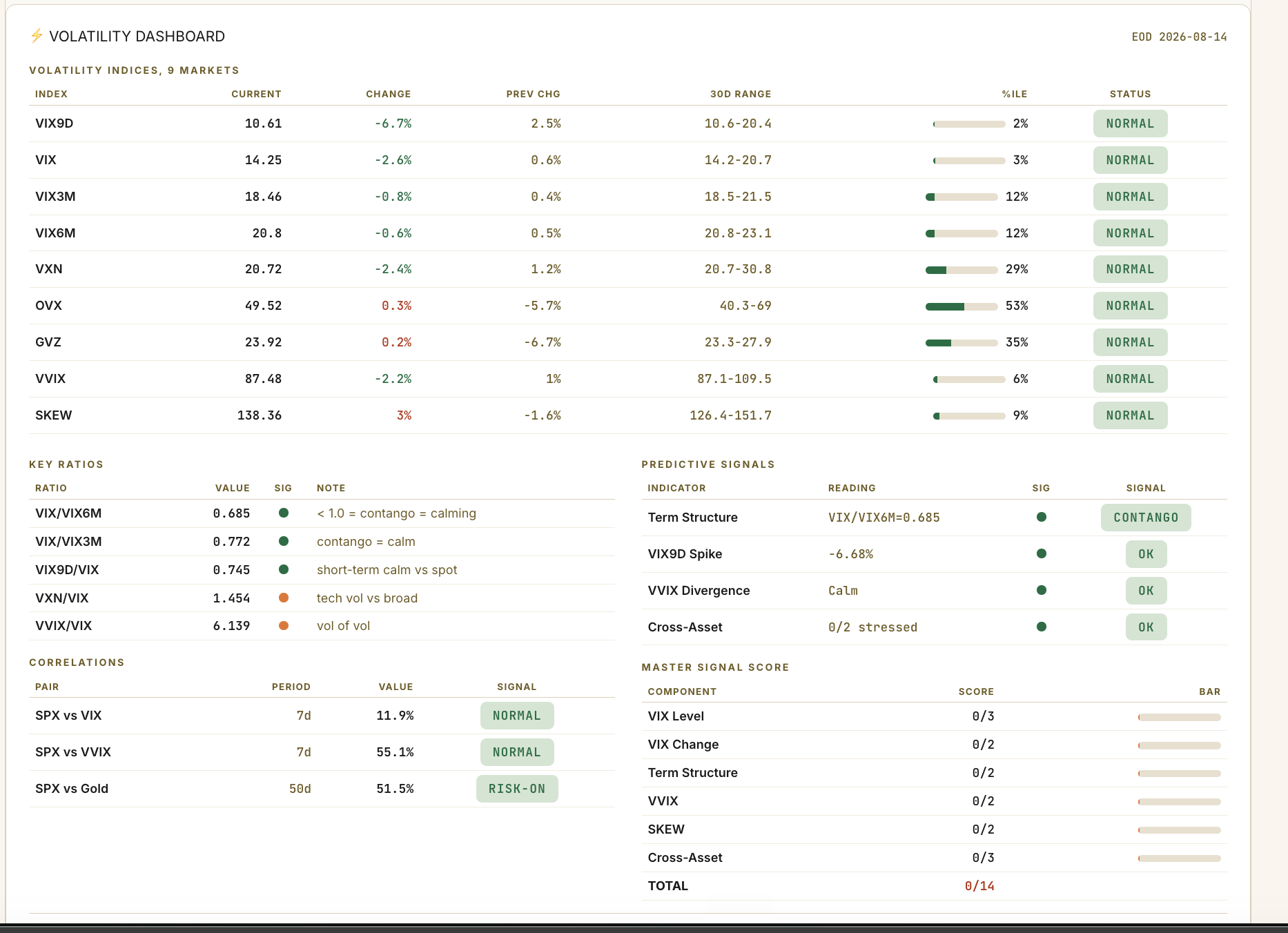Viewport: 1288px width, 933px height.
Task: Click the TOTAL score 0/14
Action: pos(979,886)
